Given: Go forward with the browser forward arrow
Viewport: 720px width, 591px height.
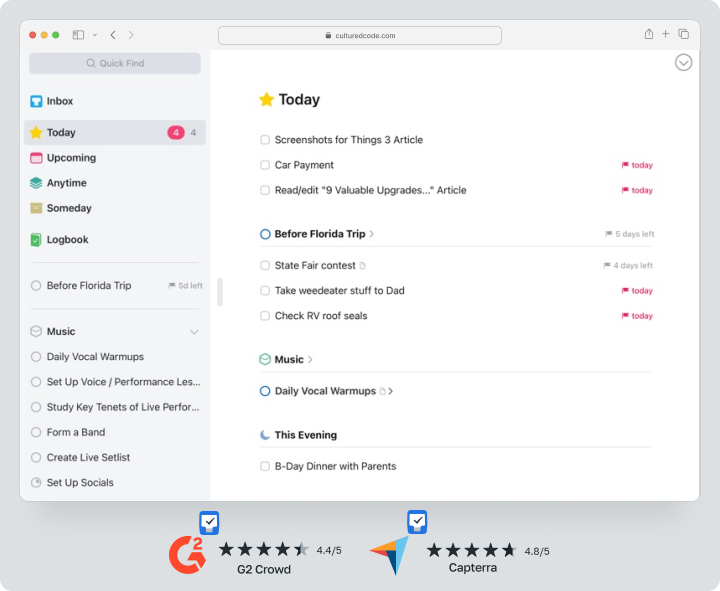Looking at the screenshot, I should [x=131, y=35].
